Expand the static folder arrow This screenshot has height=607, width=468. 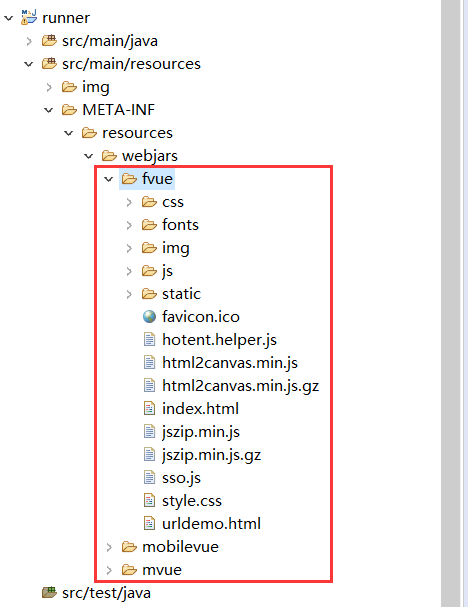[x=129, y=294]
